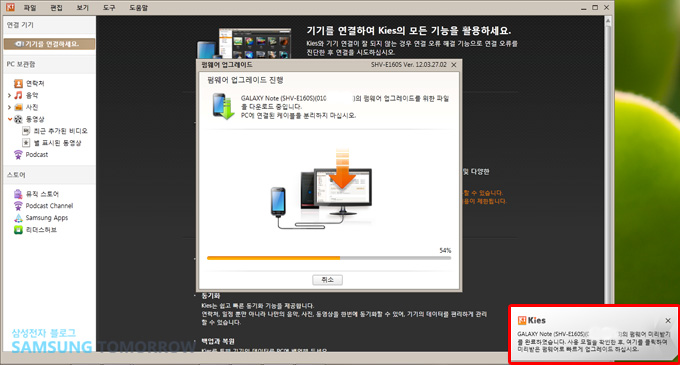Click the 백업과 복원 heading text
This screenshot has width=680, height=365.
point(218,341)
